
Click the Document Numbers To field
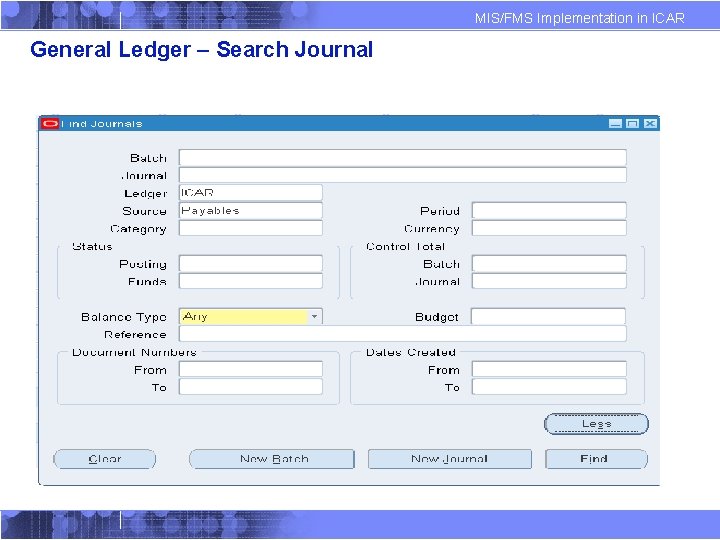(x=251, y=387)
